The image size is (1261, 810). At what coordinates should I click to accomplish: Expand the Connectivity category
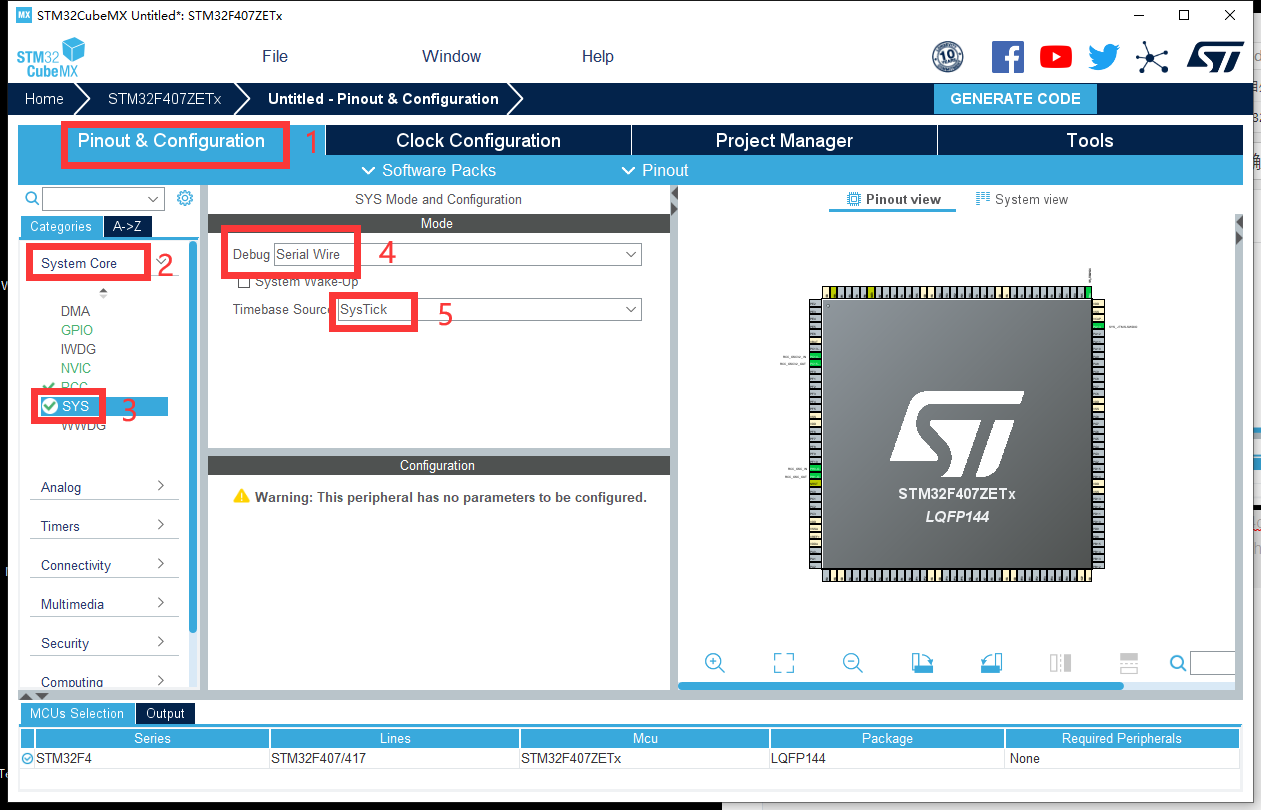point(104,565)
